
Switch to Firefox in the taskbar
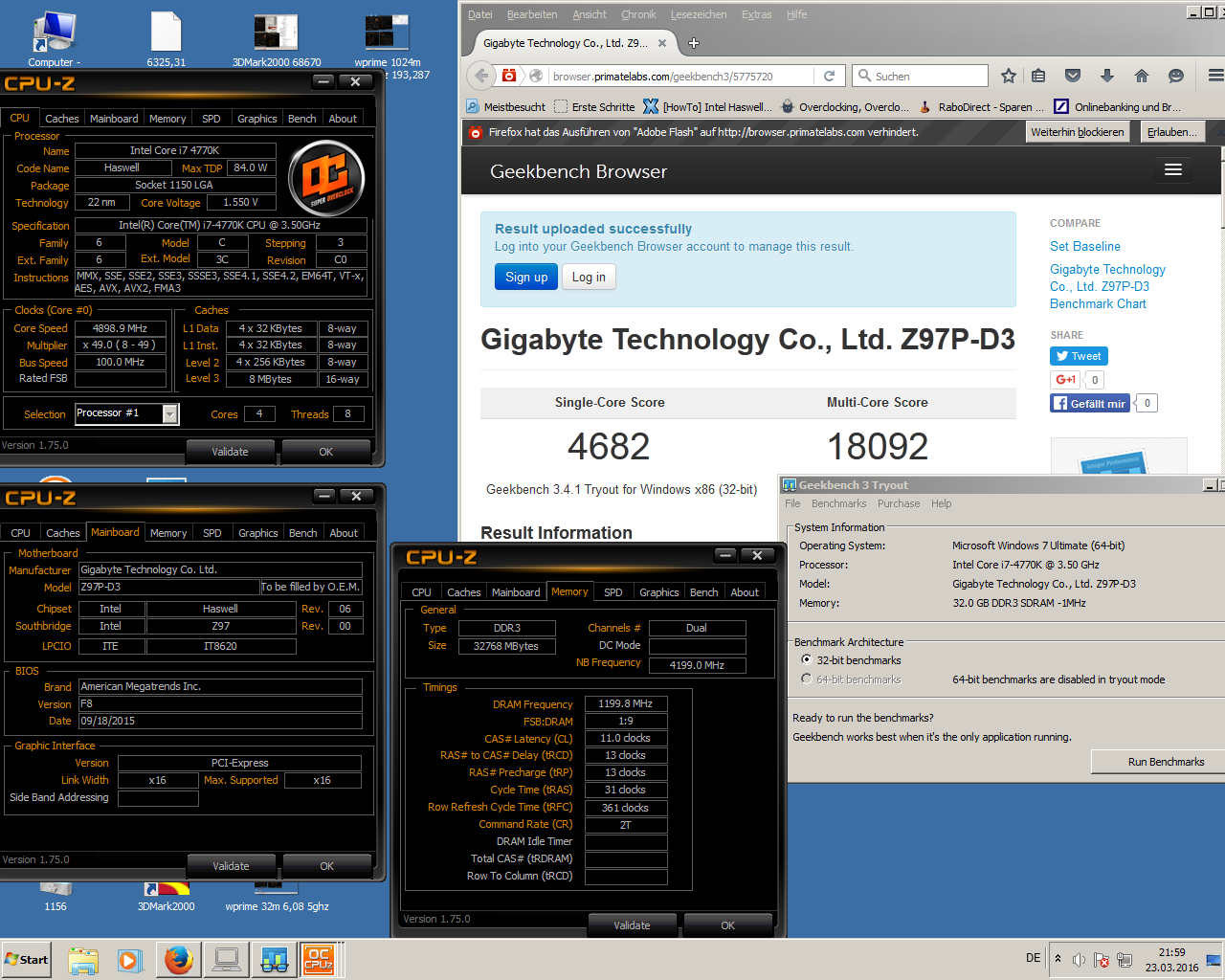[179, 960]
